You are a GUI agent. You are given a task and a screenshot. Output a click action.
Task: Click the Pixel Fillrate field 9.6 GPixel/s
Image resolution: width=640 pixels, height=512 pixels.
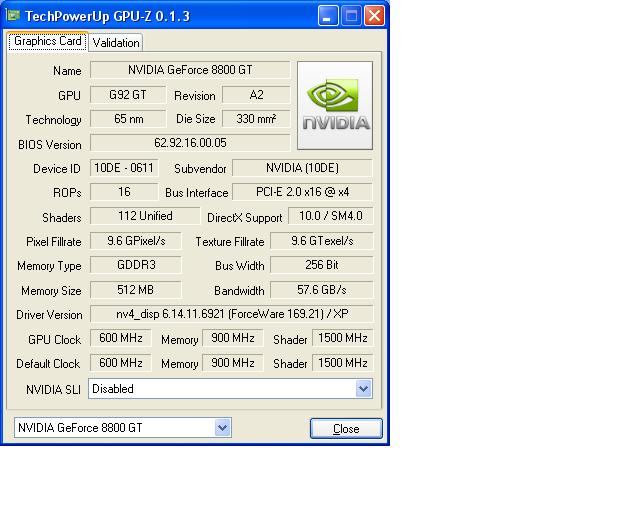click(136, 241)
